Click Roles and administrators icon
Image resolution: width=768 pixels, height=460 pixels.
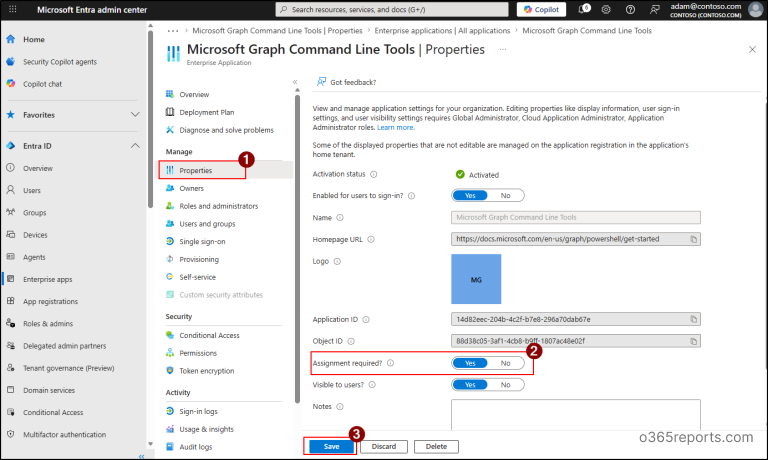[x=170, y=206]
